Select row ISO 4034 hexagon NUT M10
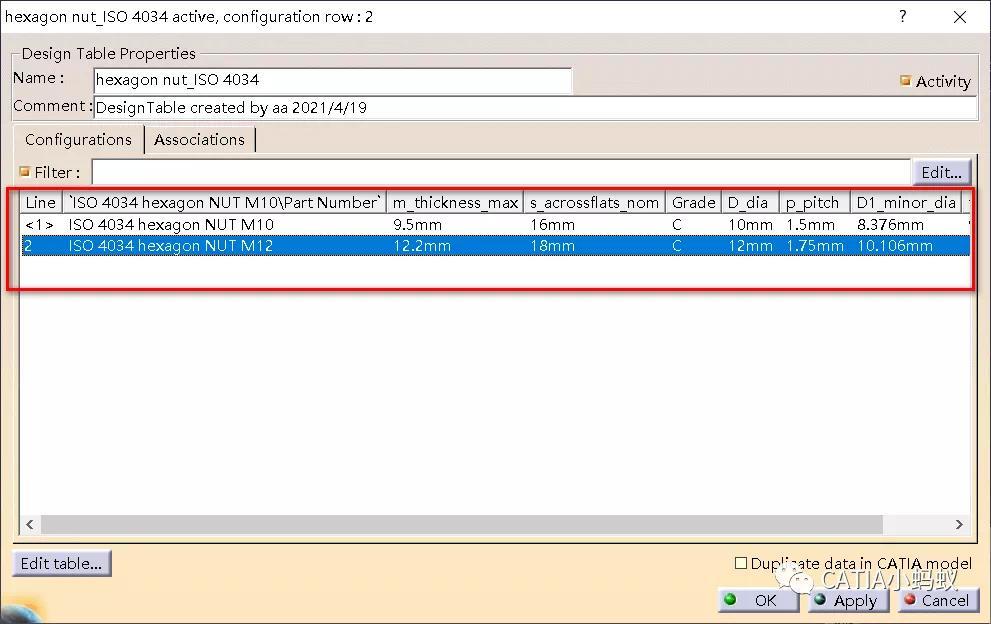Viewport: 991px width, 624px height. click(496, 224)
